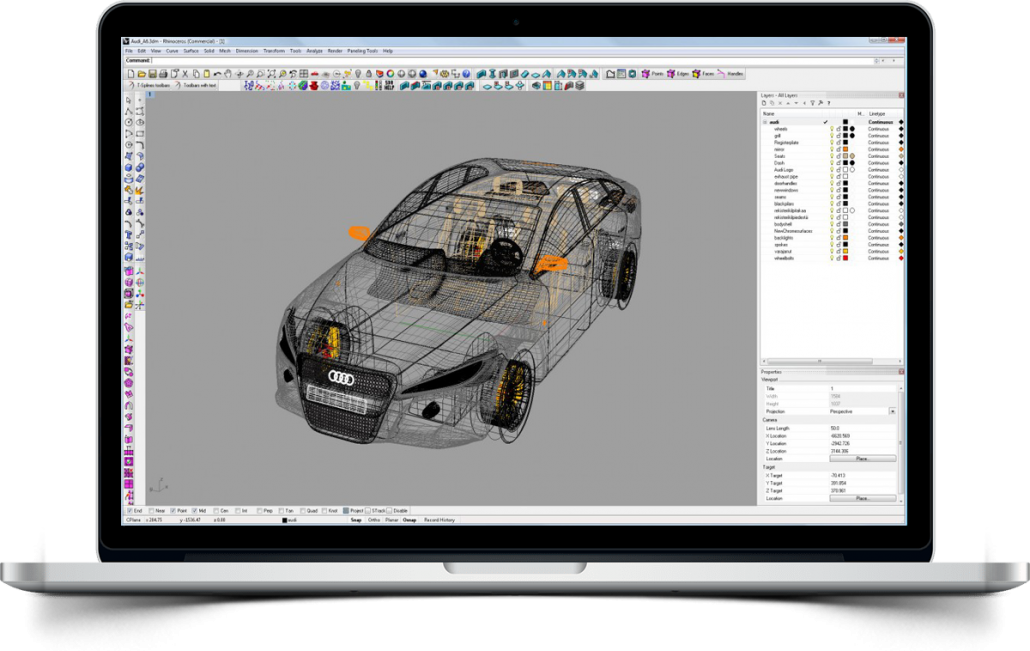
Task: Click the Print icon in toolbar
Action: click(164, 74)
